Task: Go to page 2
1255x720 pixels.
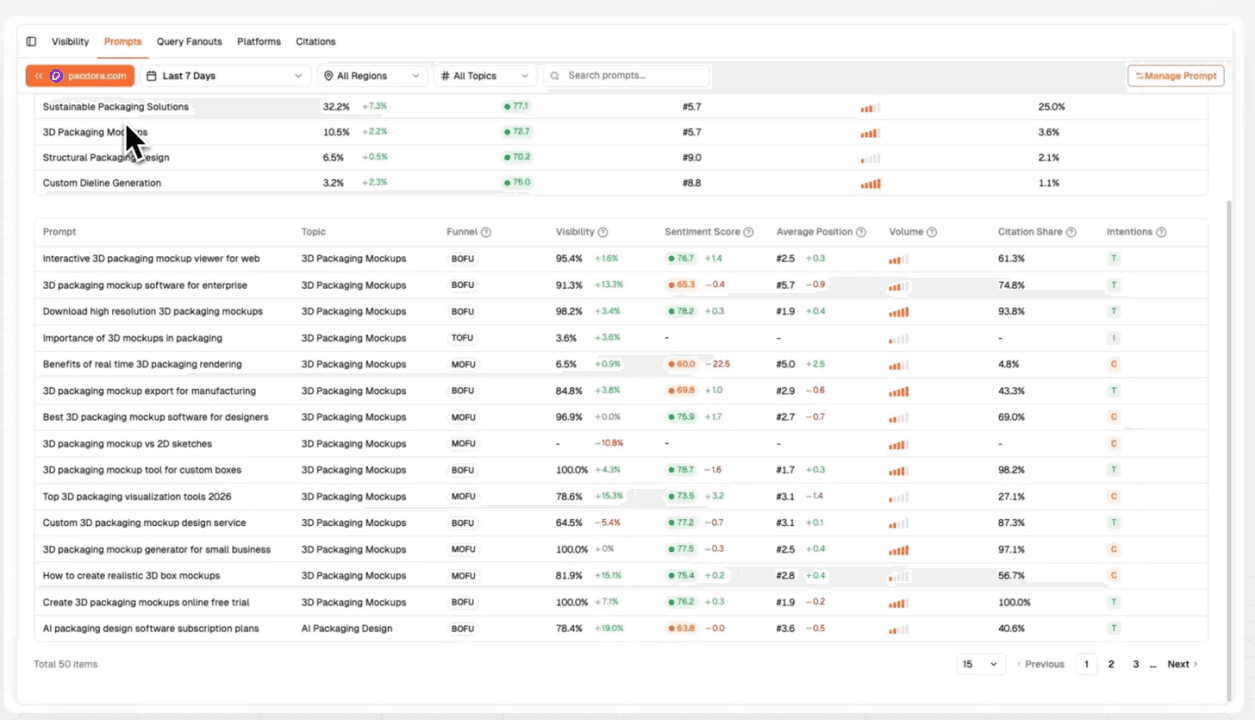Action: coord(1111,664)
